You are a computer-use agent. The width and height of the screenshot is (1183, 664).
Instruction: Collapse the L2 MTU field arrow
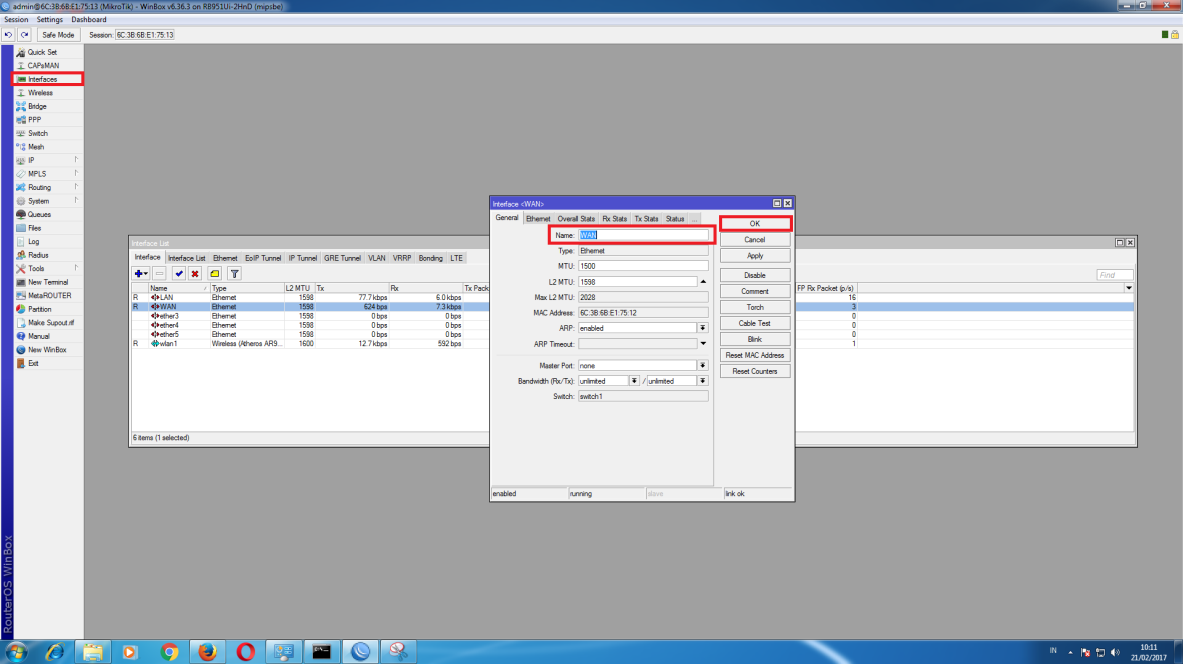point(703,281)
